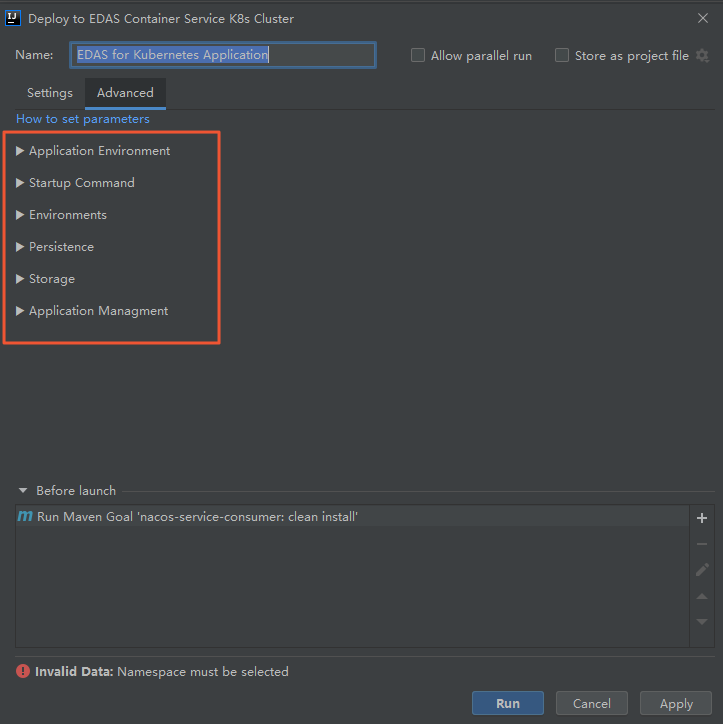Enable Allow parallel run checkbox
Viewport: 723px width, 724px height.
pyautogui.click(x=418, y=55)
